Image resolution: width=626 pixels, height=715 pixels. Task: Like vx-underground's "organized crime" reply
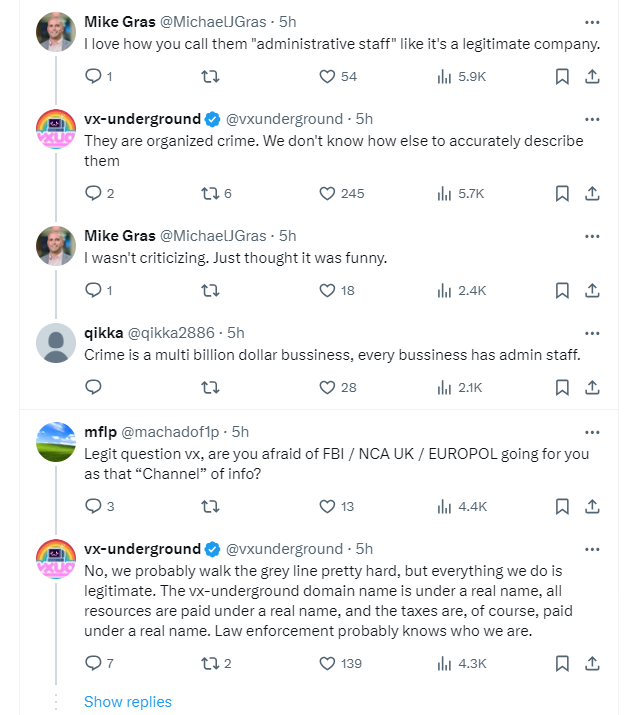(327, 193)
